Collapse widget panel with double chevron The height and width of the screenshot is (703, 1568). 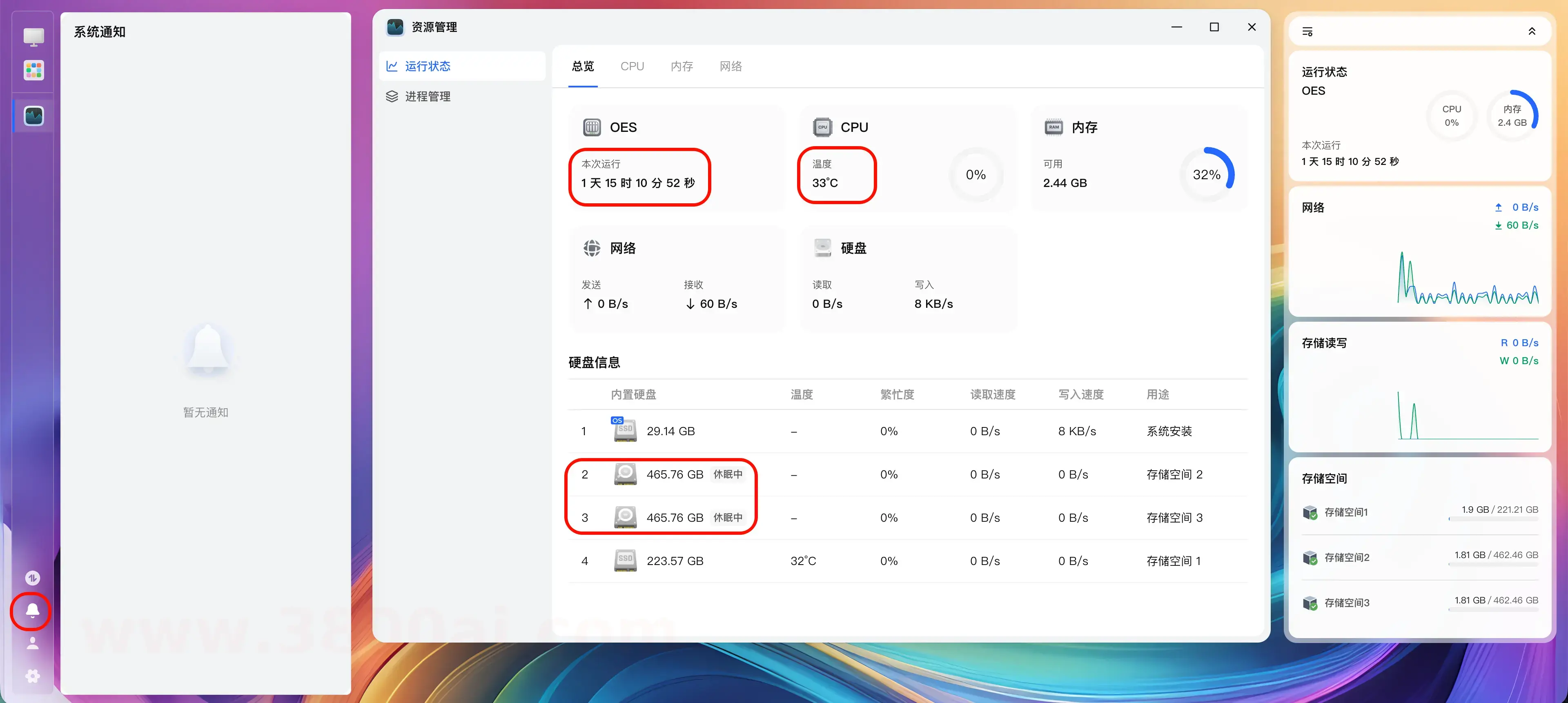pyautogui.click(x=1532, y=32)
